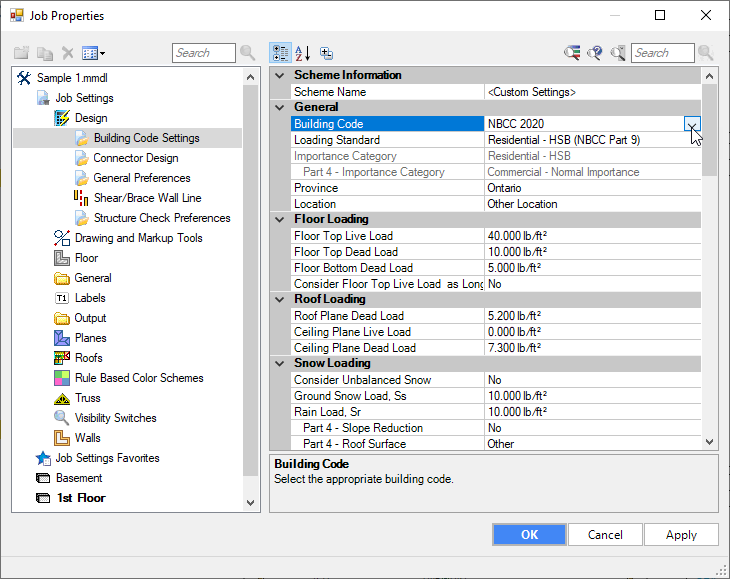Image resolution: width=730 pixels, height=579 pixels.
Task: Maximize the Job Properties window
Action: [x=660, y=15]
